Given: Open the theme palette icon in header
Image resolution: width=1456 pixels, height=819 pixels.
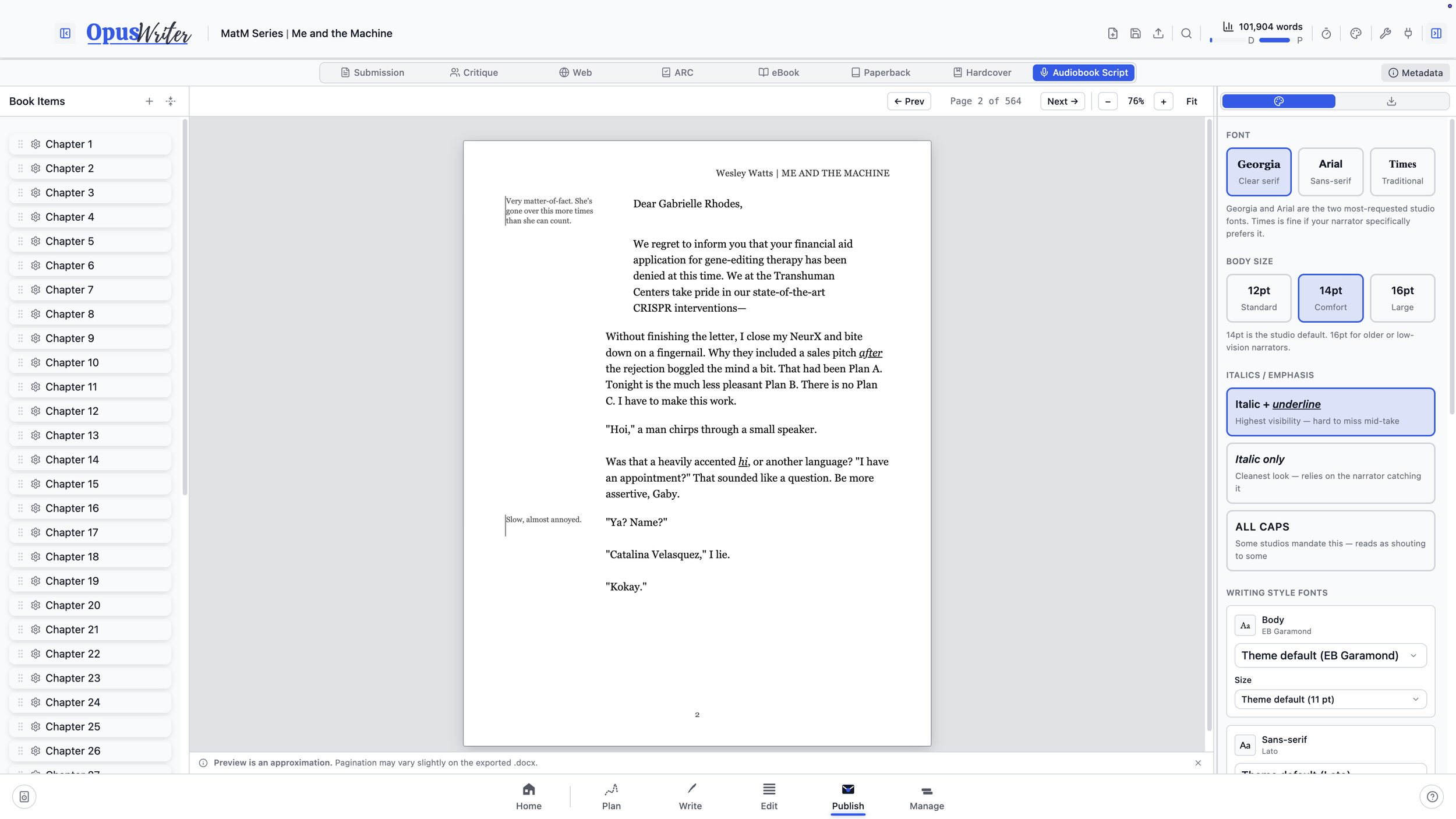Looking at the screenshot, I should [x=1355, y=33].
